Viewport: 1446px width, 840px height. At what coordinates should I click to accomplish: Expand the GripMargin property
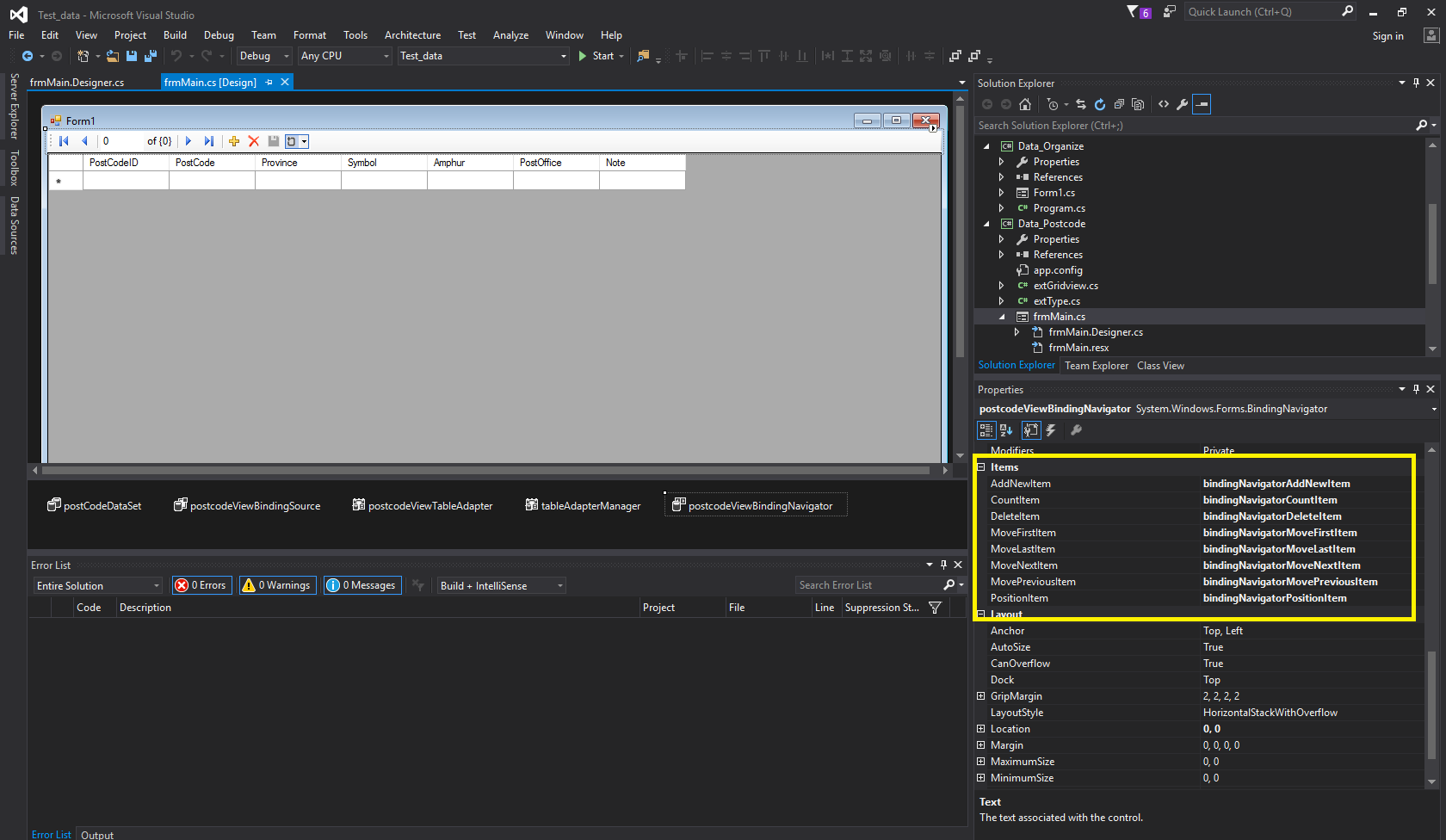[x=981, y=696]
